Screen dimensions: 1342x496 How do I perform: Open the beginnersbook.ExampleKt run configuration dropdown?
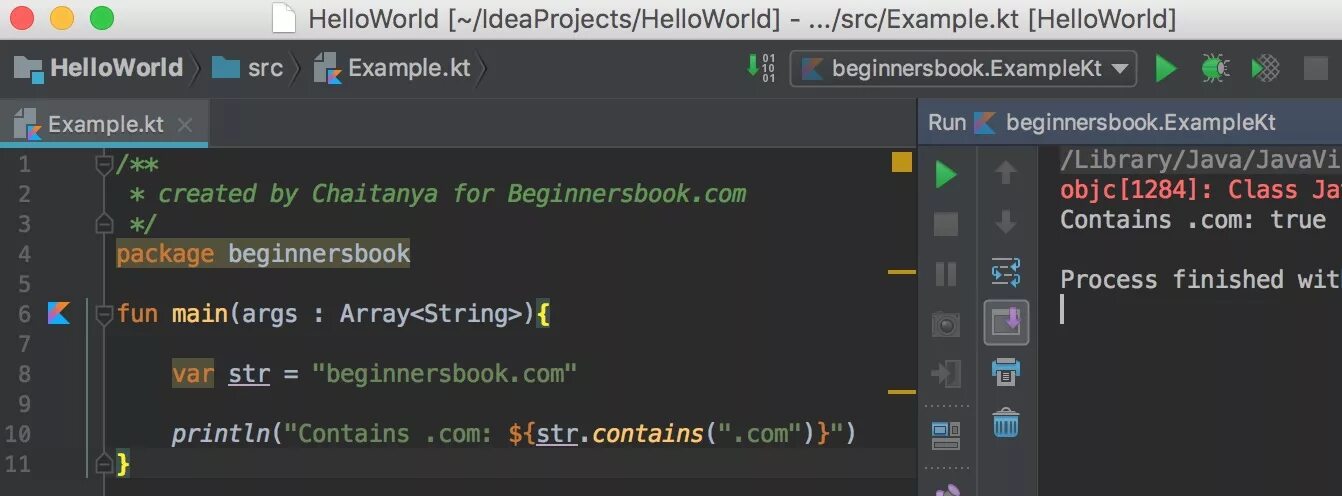963,68
